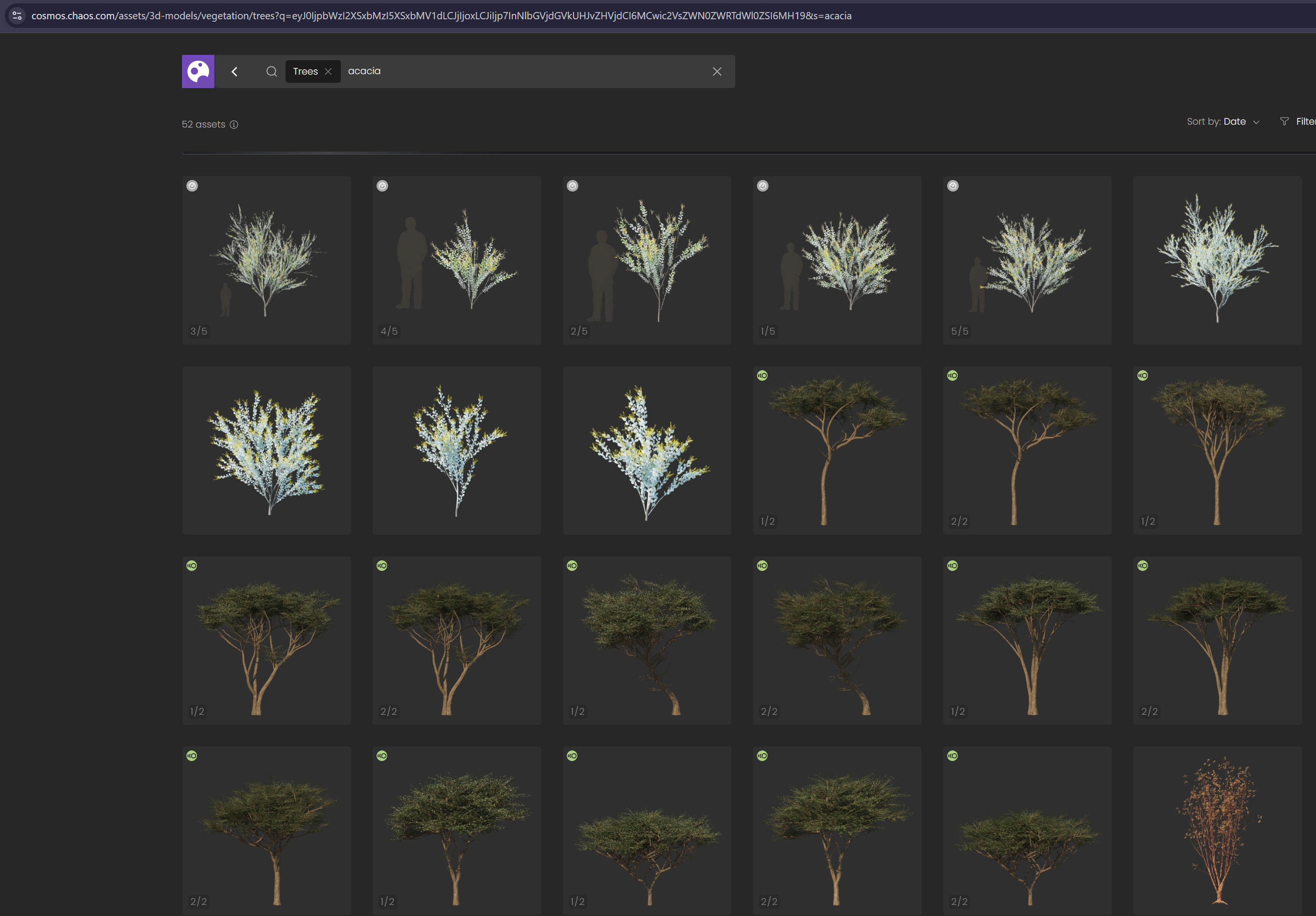This screenshot has width=1316, height=916.
Task: Click the green badge on bottom-left acacia
Action: pos(192,756)
